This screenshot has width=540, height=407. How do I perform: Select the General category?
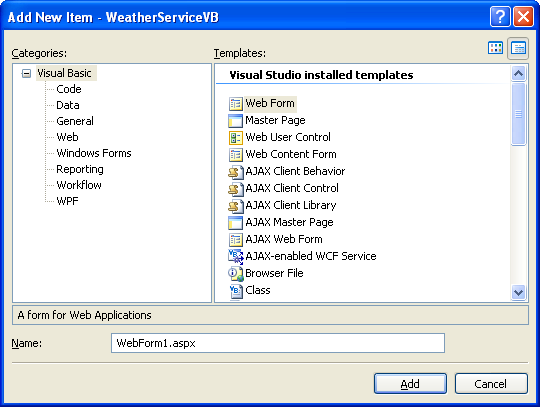point(75,121)
